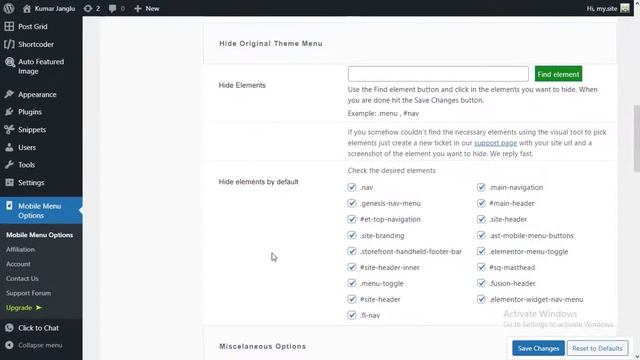Toggle the .fl-nav checkbox
Image resolution: width=640 pixels, height=360 pixels.
352,315
